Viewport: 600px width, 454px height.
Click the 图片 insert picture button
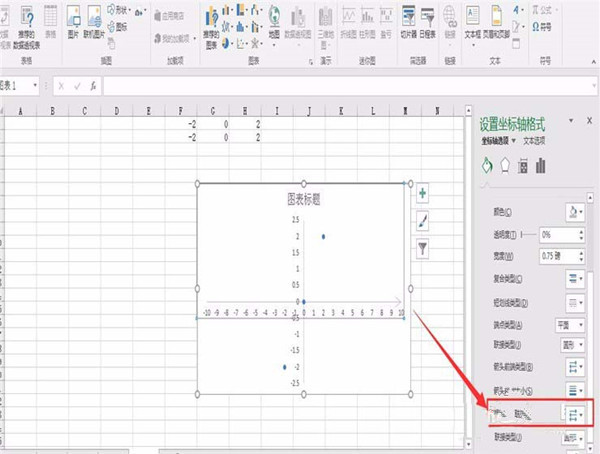(x=72, y=22)
